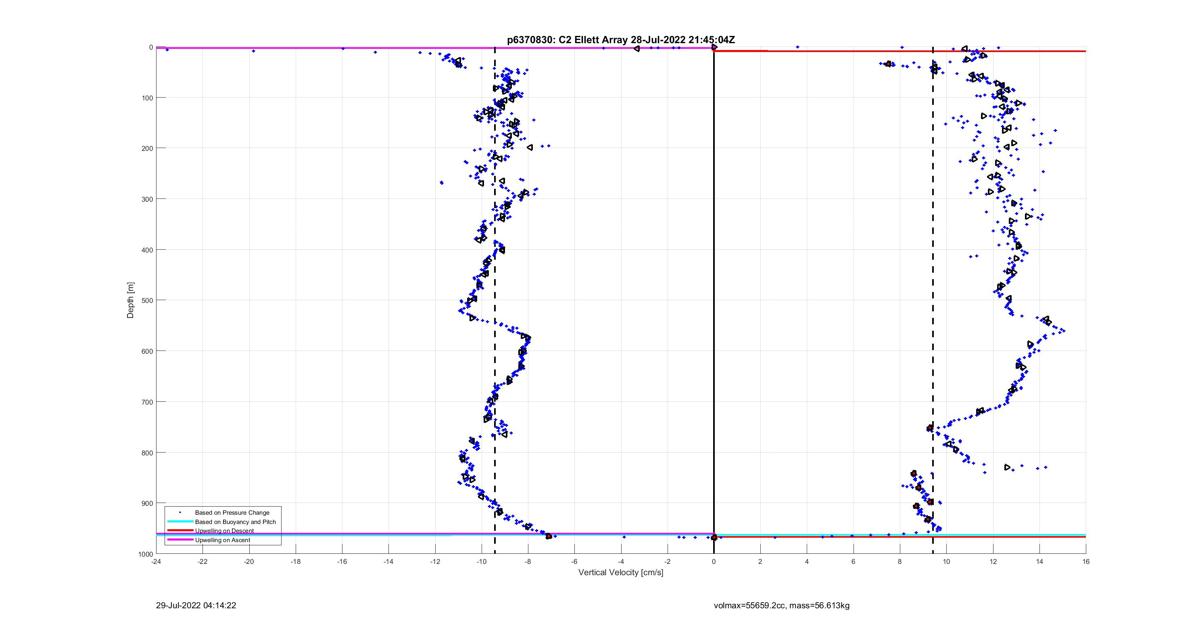Screen dimensions: 1200x622
Task: Click the "500" depth axis tick label
Action: pyautogui.click(x=146, y=300)
